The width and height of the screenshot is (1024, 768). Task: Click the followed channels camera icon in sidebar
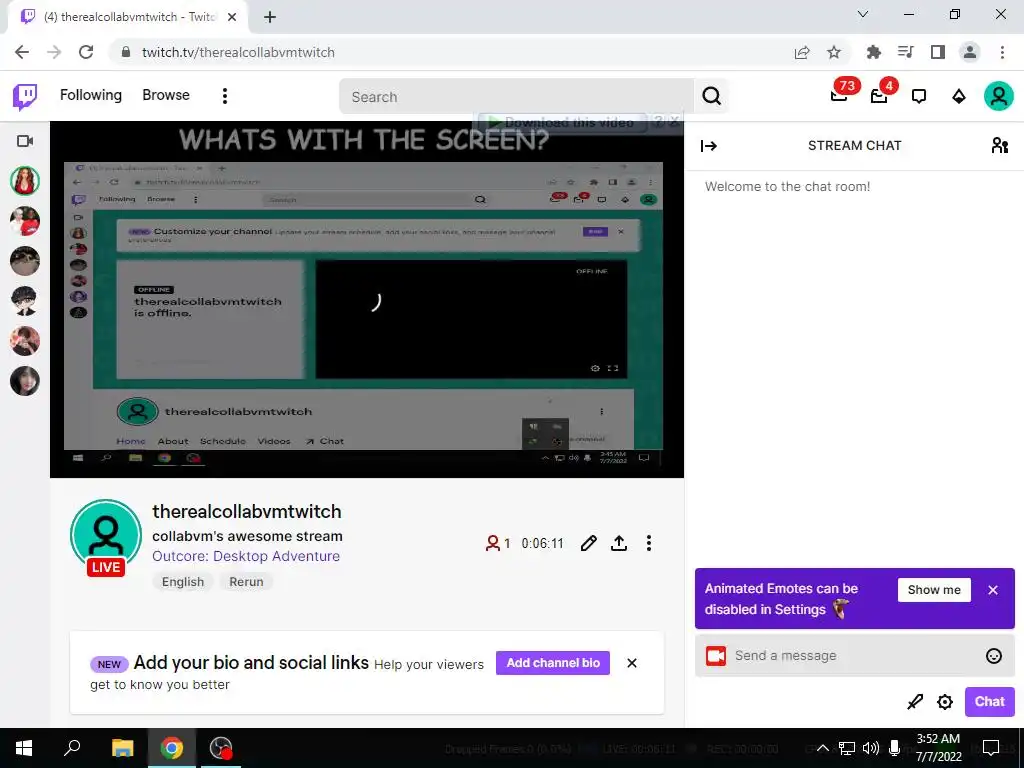25,141
